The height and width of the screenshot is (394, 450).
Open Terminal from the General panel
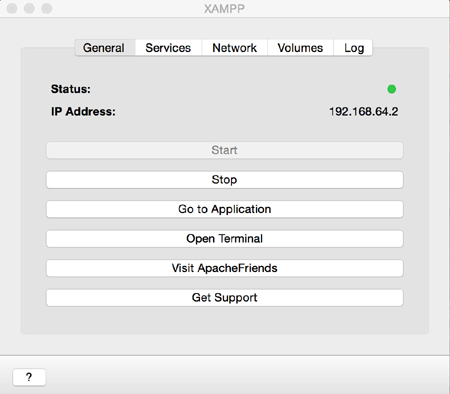click(x=225, y=239)
